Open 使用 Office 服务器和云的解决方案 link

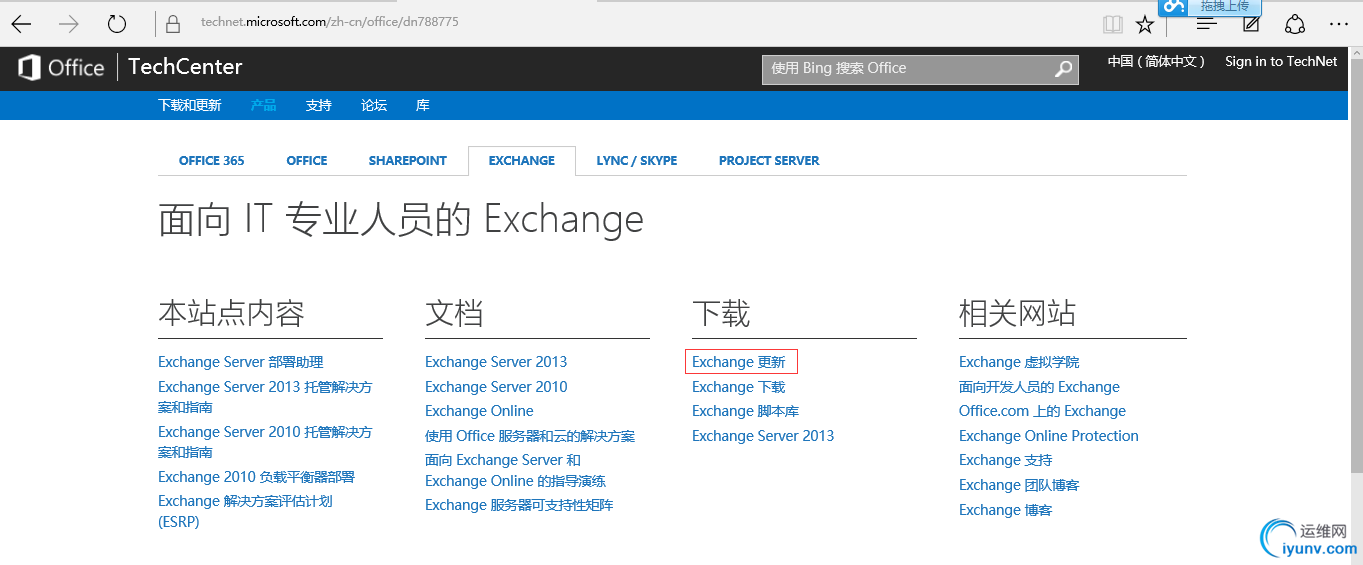point(530,436)
